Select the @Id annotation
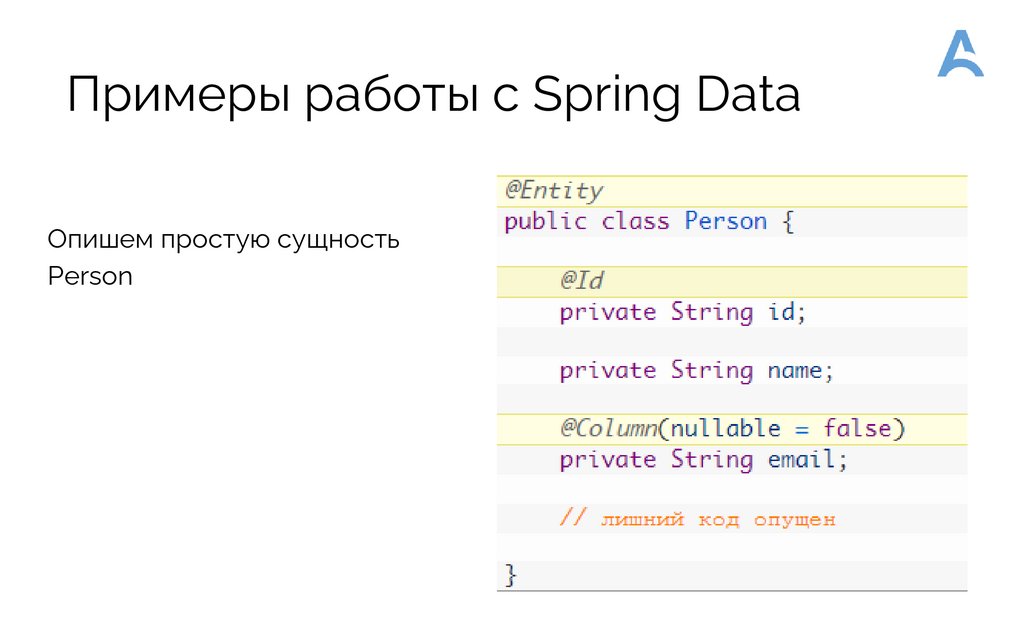1024x638 pixels. pyautogui.click(x=582, y=281)
